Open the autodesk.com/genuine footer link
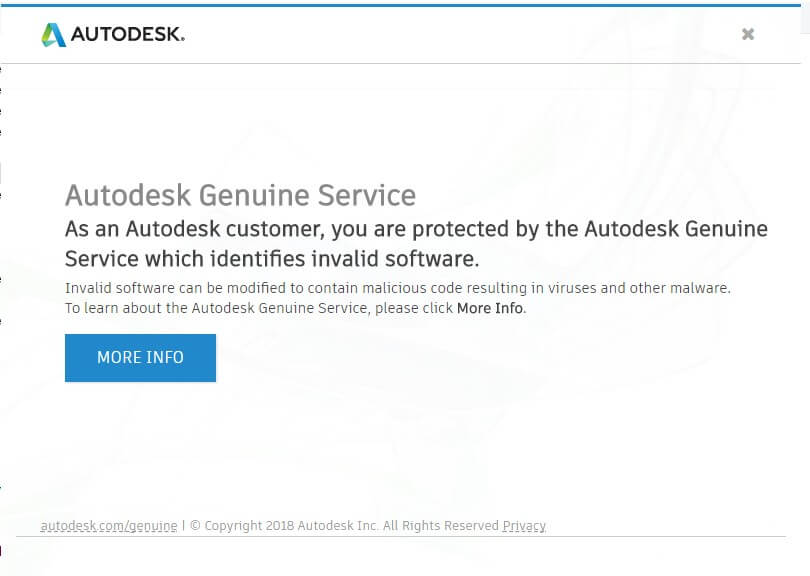This screenshot has width=810, height=576. coord(109,526)
